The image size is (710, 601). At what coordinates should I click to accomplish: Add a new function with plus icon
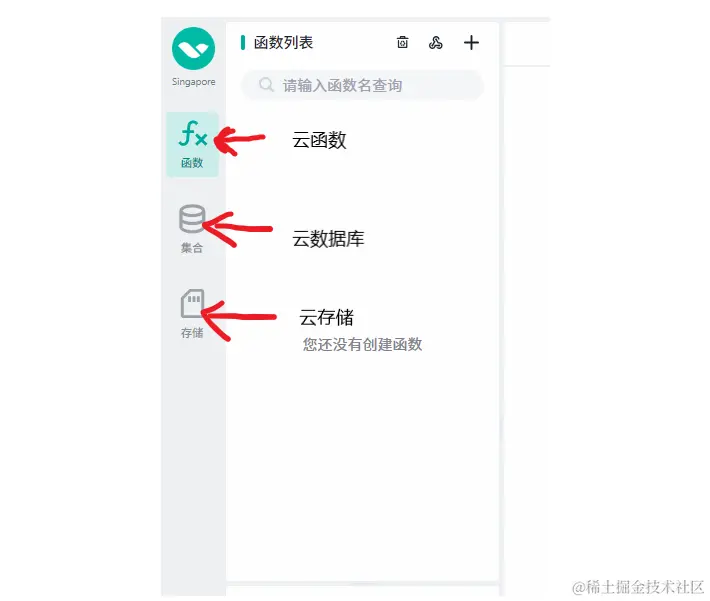click(471, 43)
